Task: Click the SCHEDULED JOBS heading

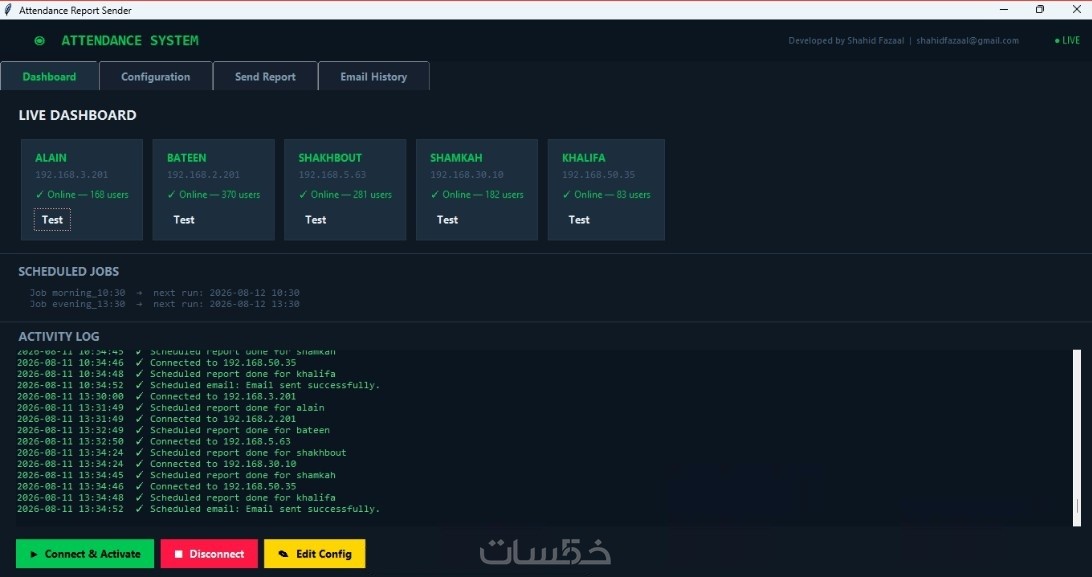Action: 68,271
